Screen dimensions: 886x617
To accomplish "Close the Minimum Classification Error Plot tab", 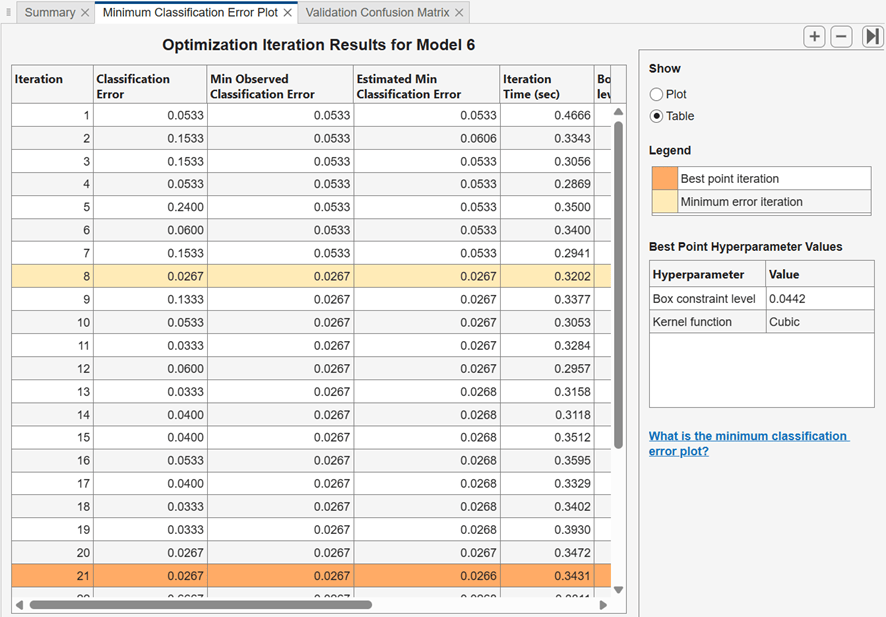I will [x=288, y=12].
